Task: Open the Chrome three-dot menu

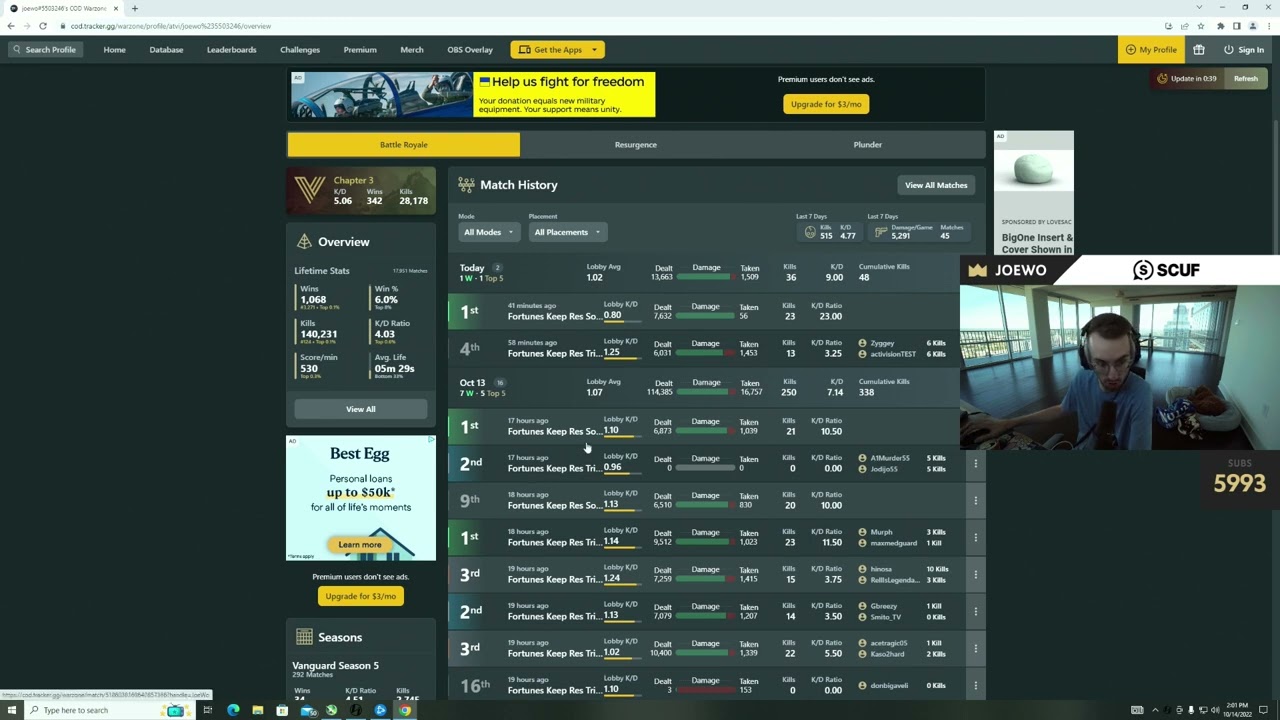Action: tap(1268, 26)
